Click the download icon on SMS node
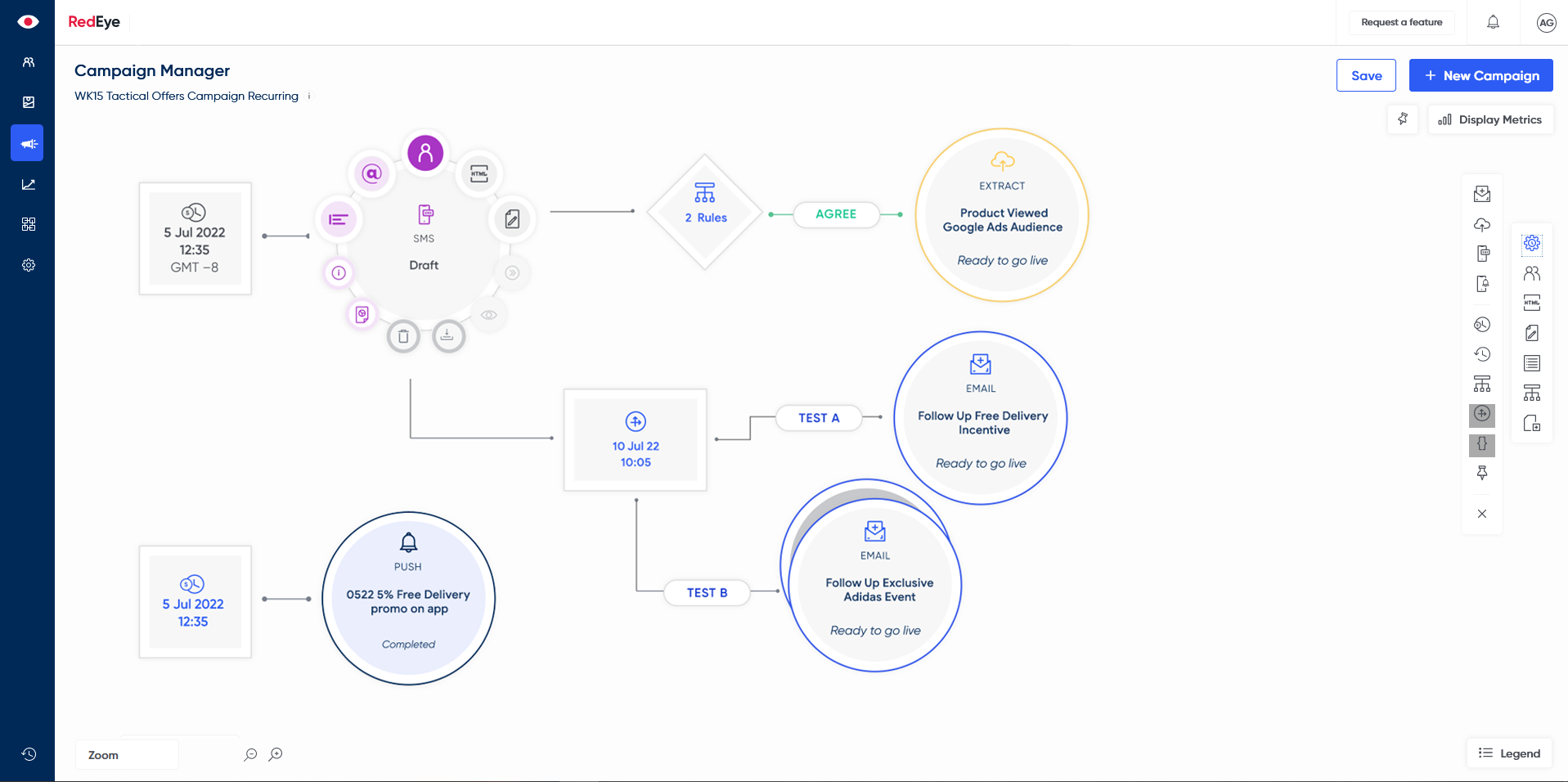This screenshot has height=782, width=1568. 447,335
